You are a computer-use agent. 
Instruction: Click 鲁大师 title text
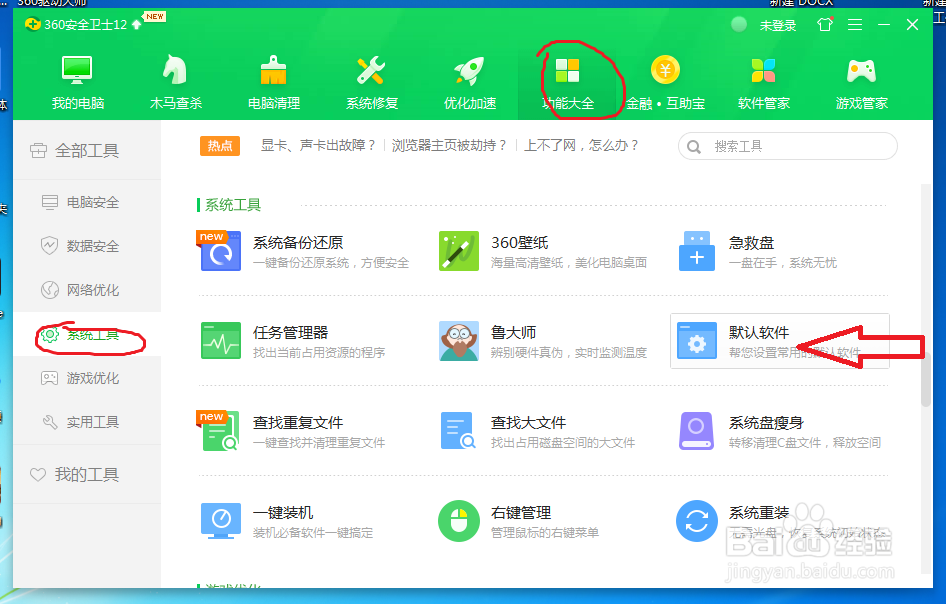(513, 332)
